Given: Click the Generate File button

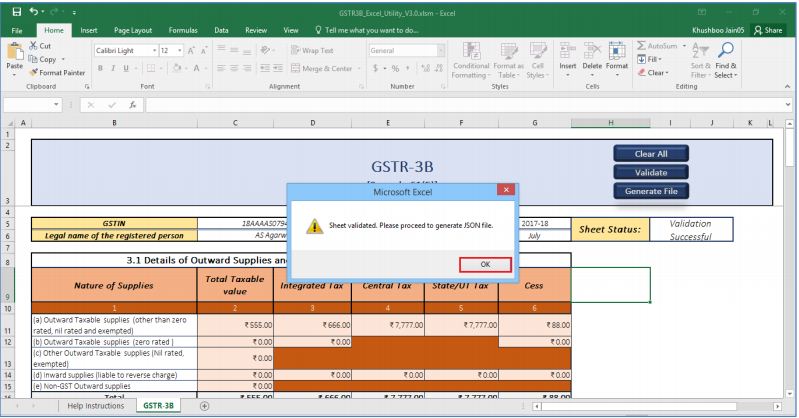Looking at the screenshot, I should click(651, 191).
